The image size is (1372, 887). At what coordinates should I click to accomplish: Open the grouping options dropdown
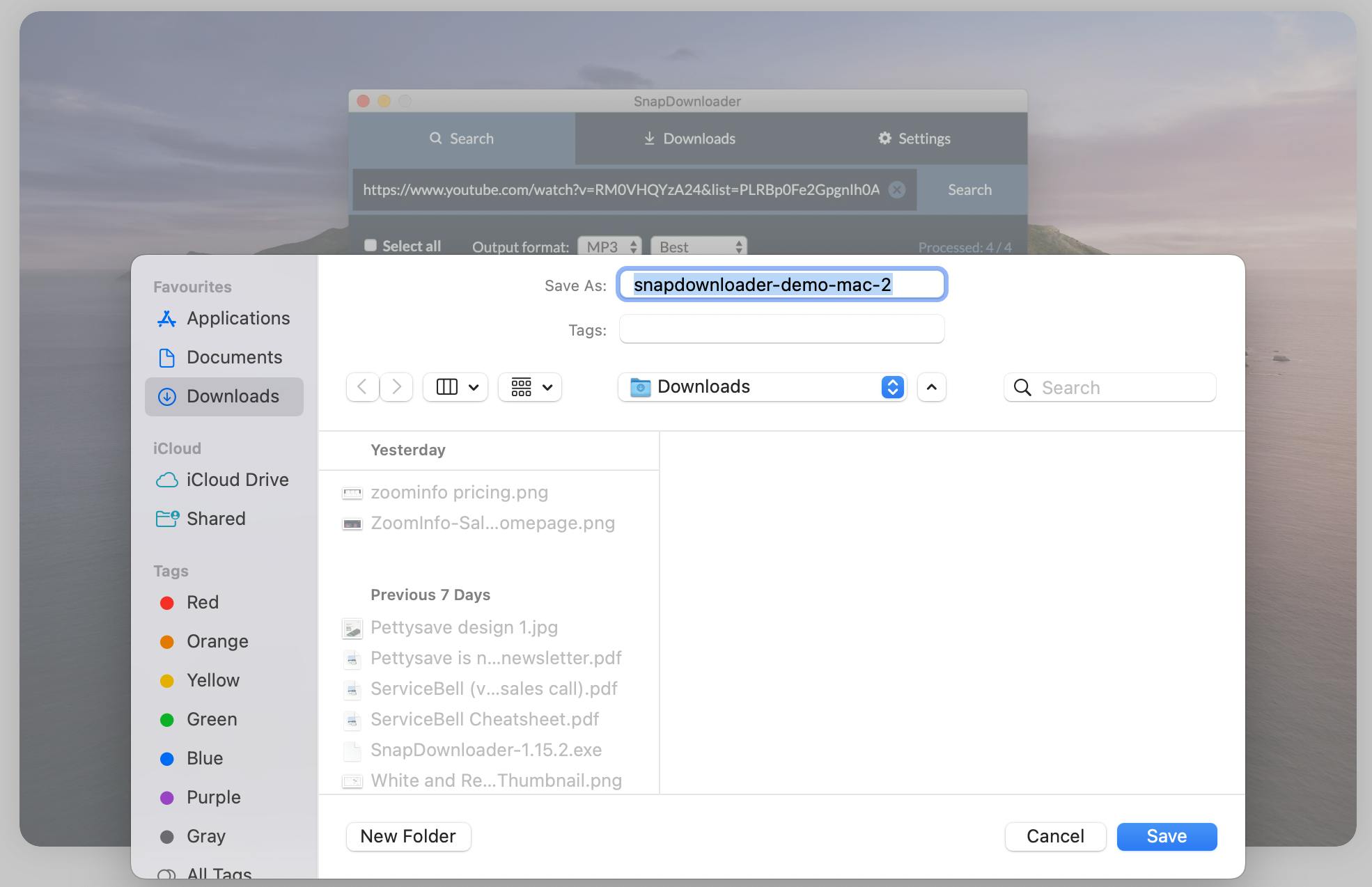pyautogui.click(x=530, y=387)
